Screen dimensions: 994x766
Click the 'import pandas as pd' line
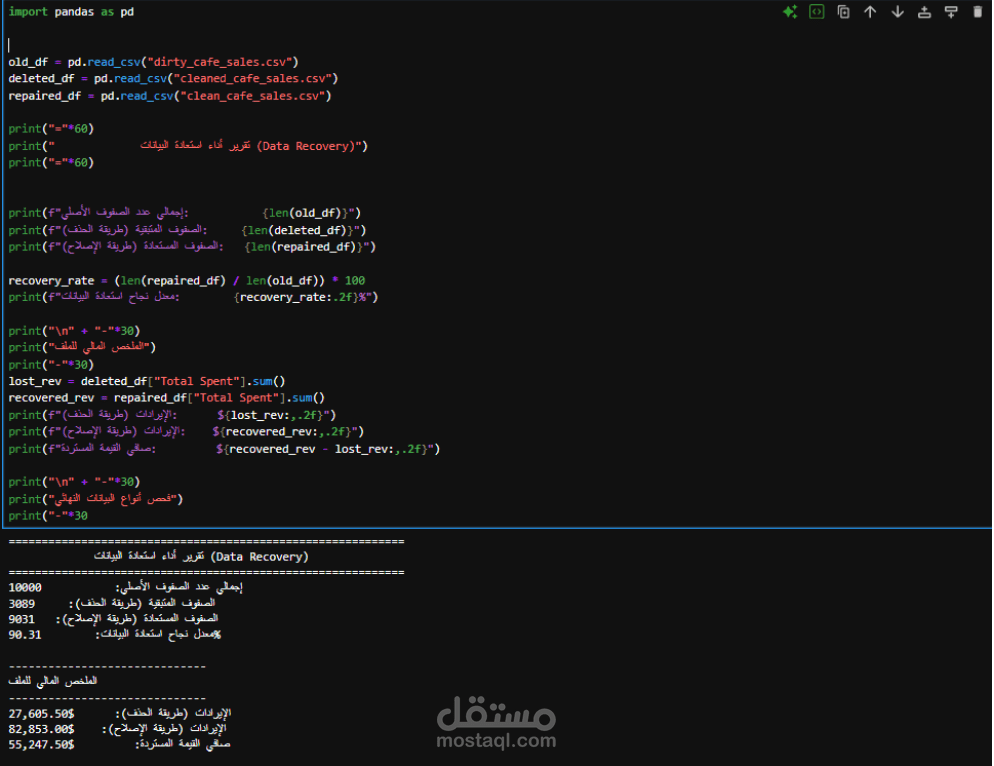71,11
